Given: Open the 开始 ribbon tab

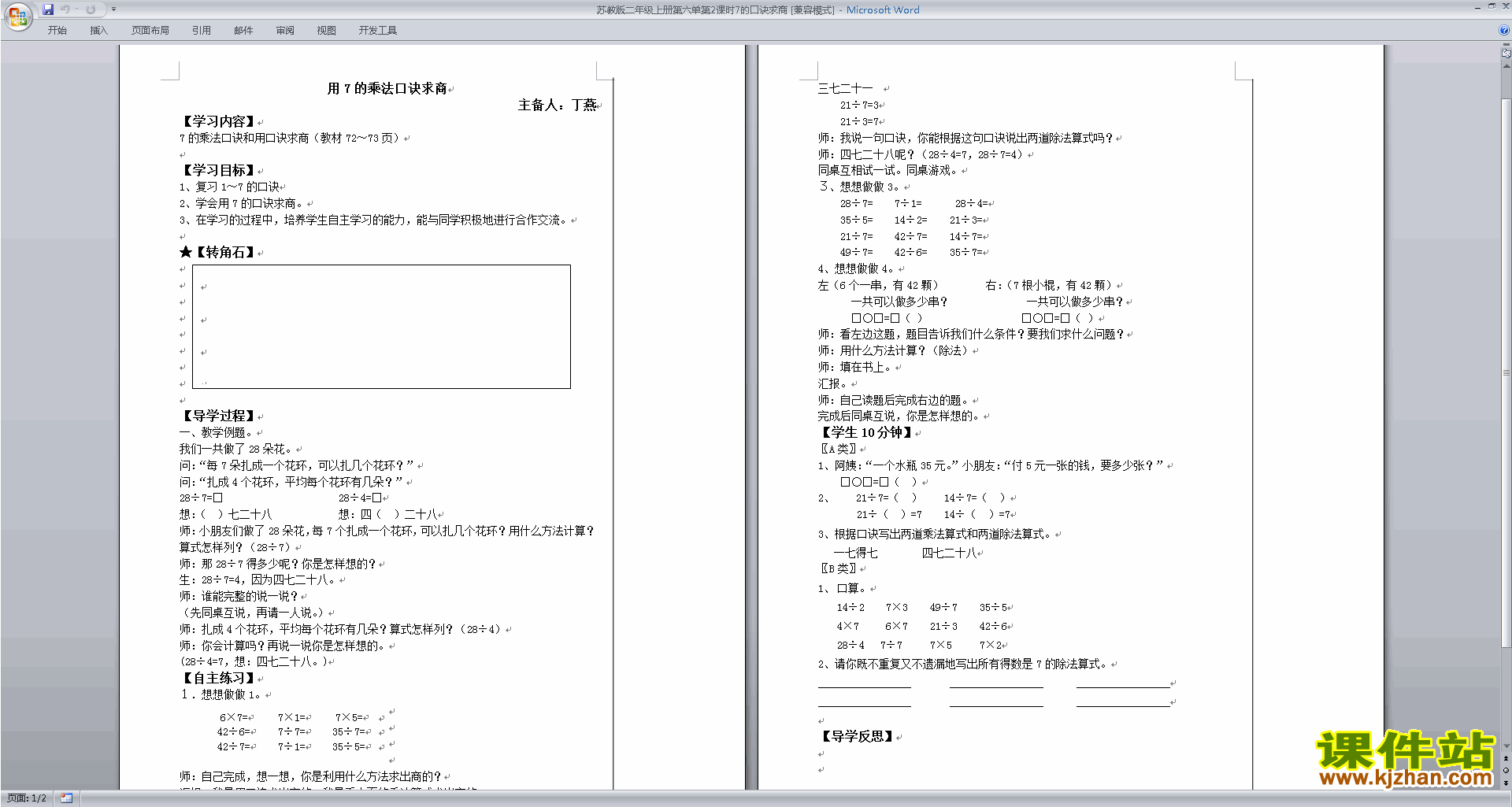Looking at the screenshot, I should coord(57,31).
